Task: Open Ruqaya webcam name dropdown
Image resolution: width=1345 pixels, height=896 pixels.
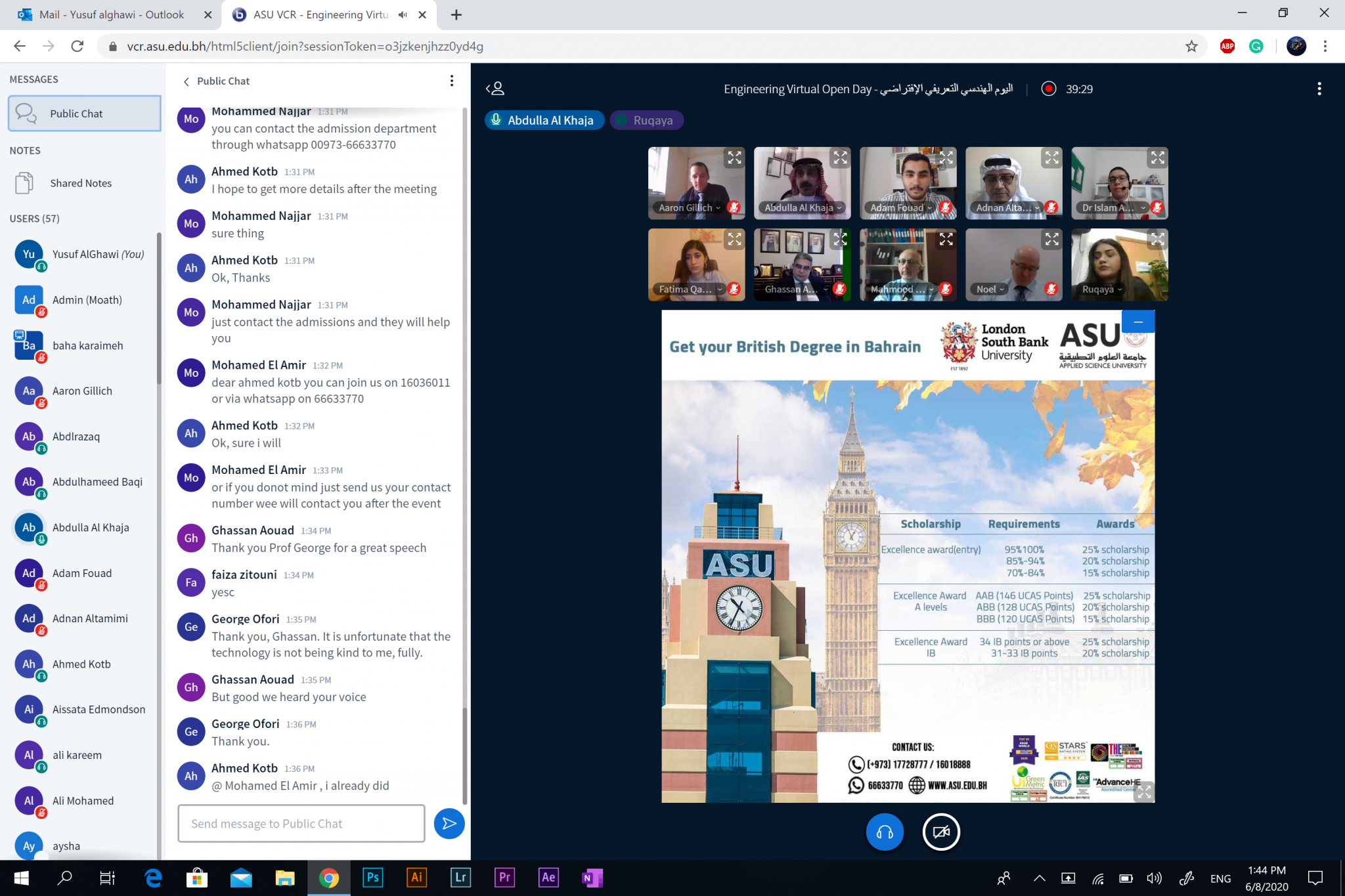Action: click(1102, 289)
